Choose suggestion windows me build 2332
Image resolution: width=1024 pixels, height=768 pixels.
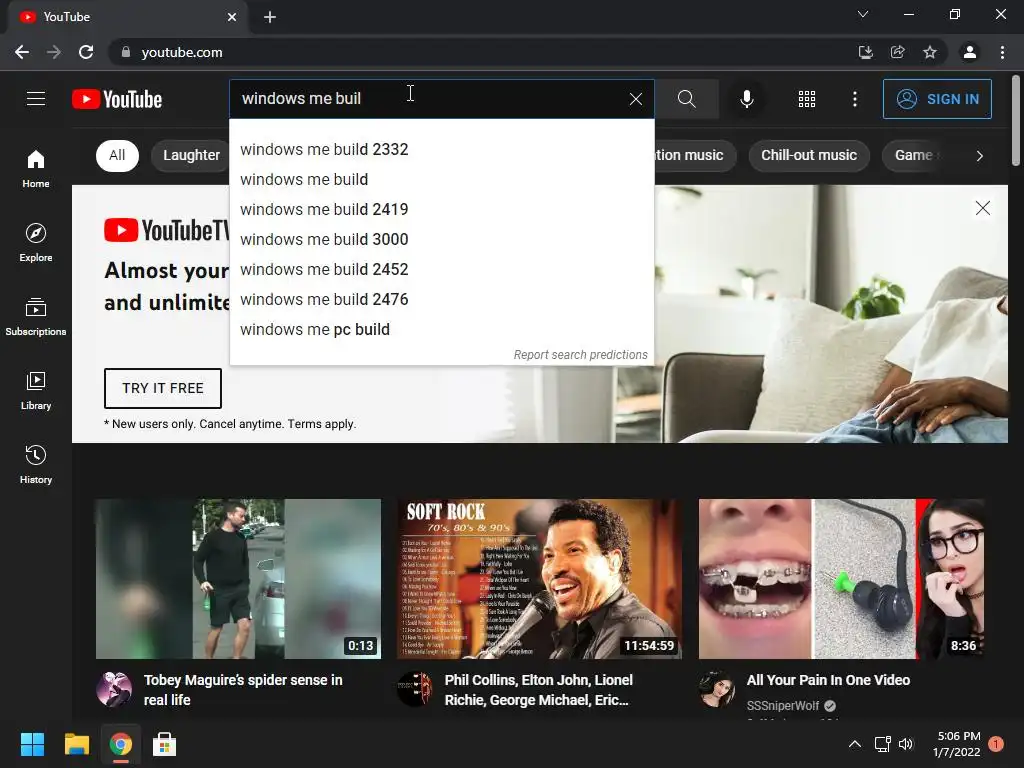click(441, 149)
